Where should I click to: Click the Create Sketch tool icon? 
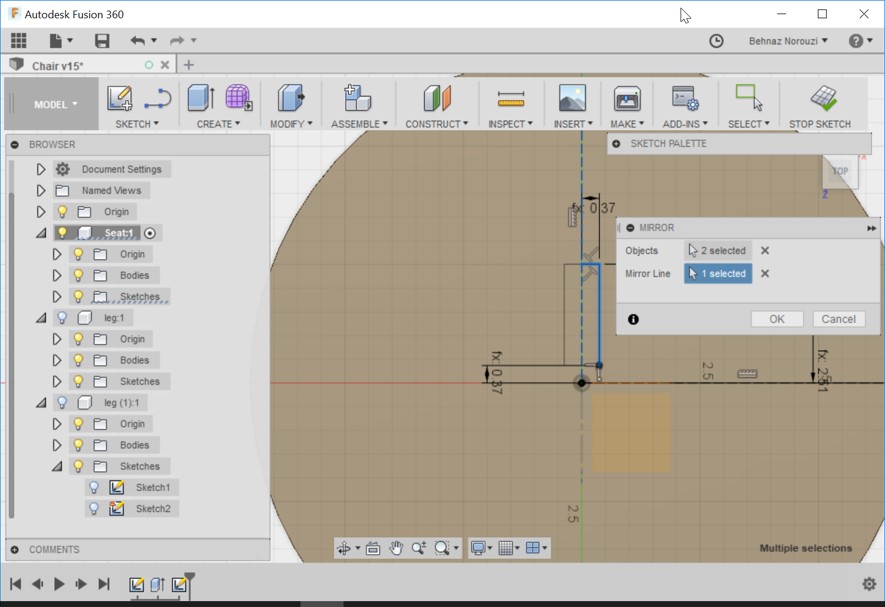(x=120, y=98)
